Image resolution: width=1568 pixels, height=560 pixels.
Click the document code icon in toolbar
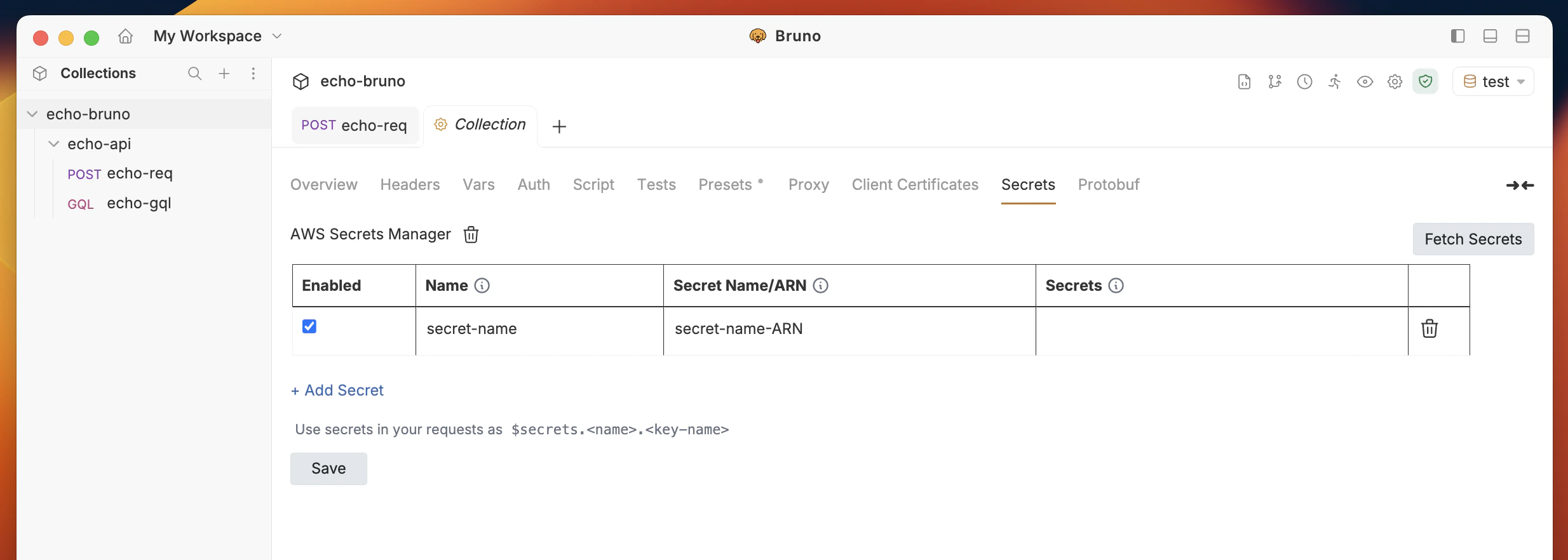coord(1245,82)
